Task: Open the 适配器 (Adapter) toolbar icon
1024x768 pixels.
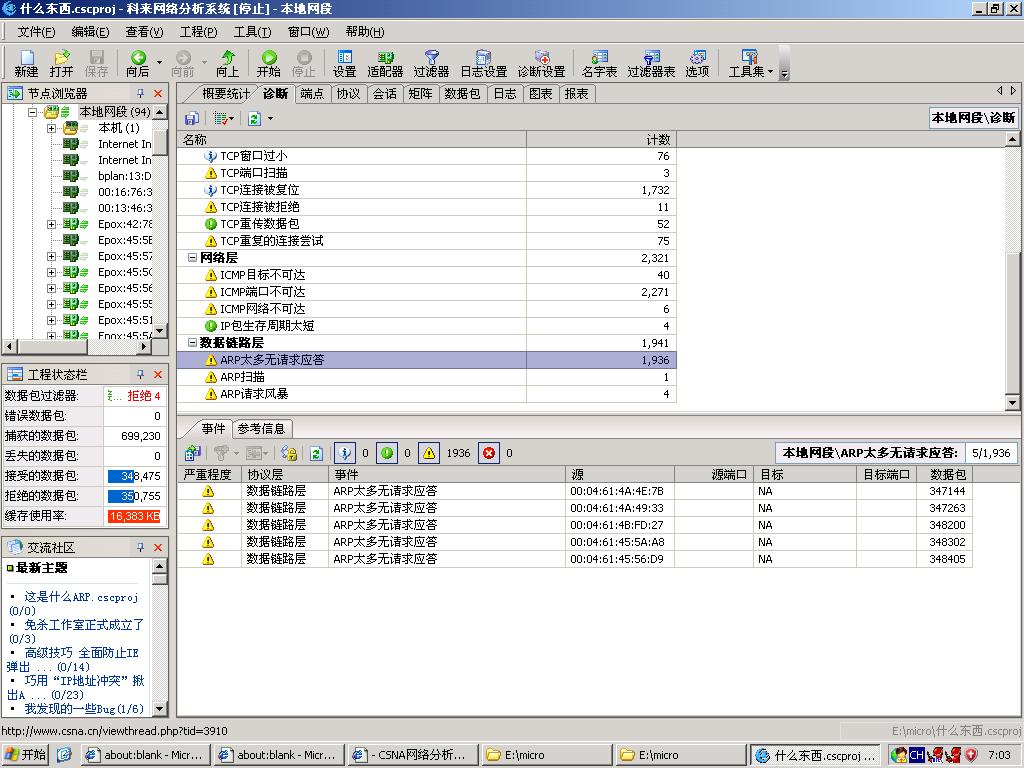Action: coord(385,63)
